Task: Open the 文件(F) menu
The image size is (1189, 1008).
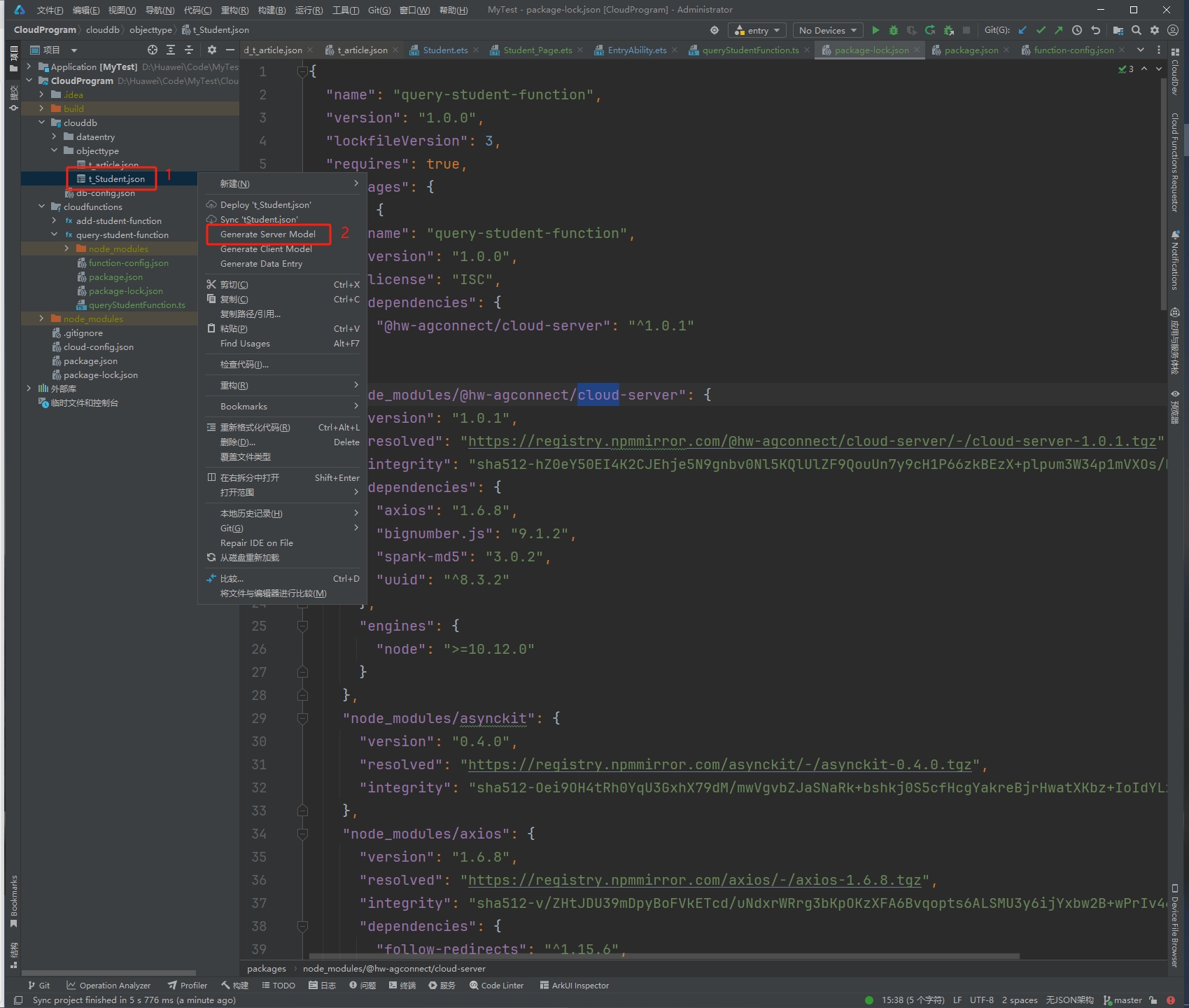Action: (50, 10)
